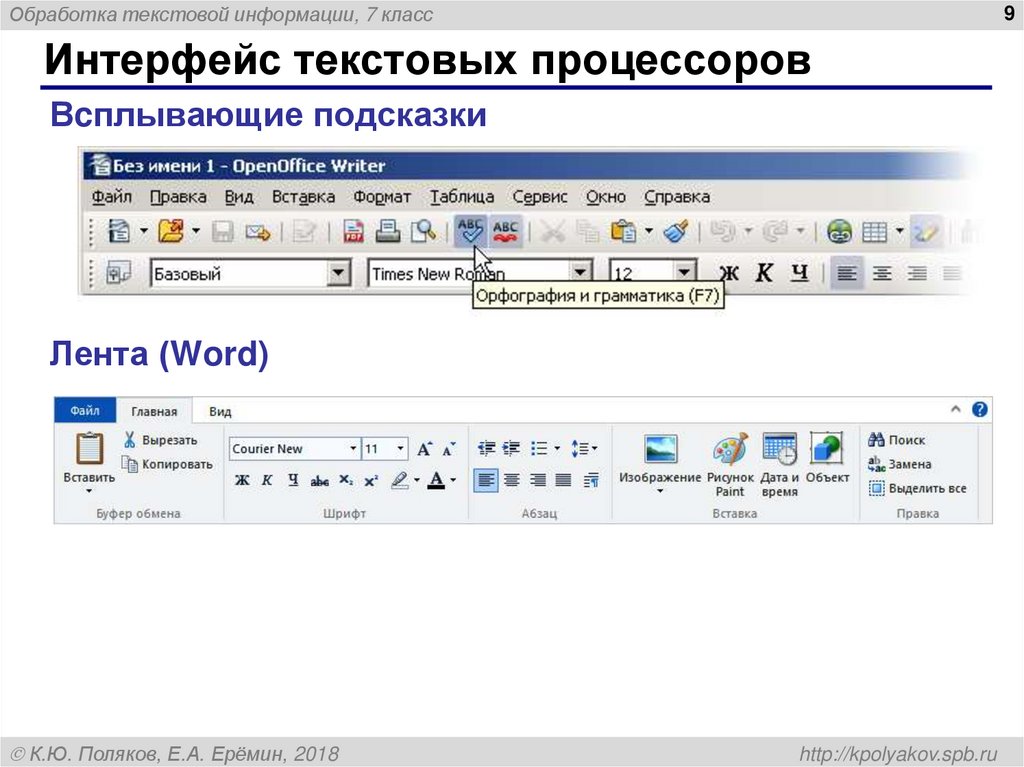Switch to the blue Файл ribbon tab
Image resolution: width=1024 pixels, height=767 pixels.
tap(85, 410)
